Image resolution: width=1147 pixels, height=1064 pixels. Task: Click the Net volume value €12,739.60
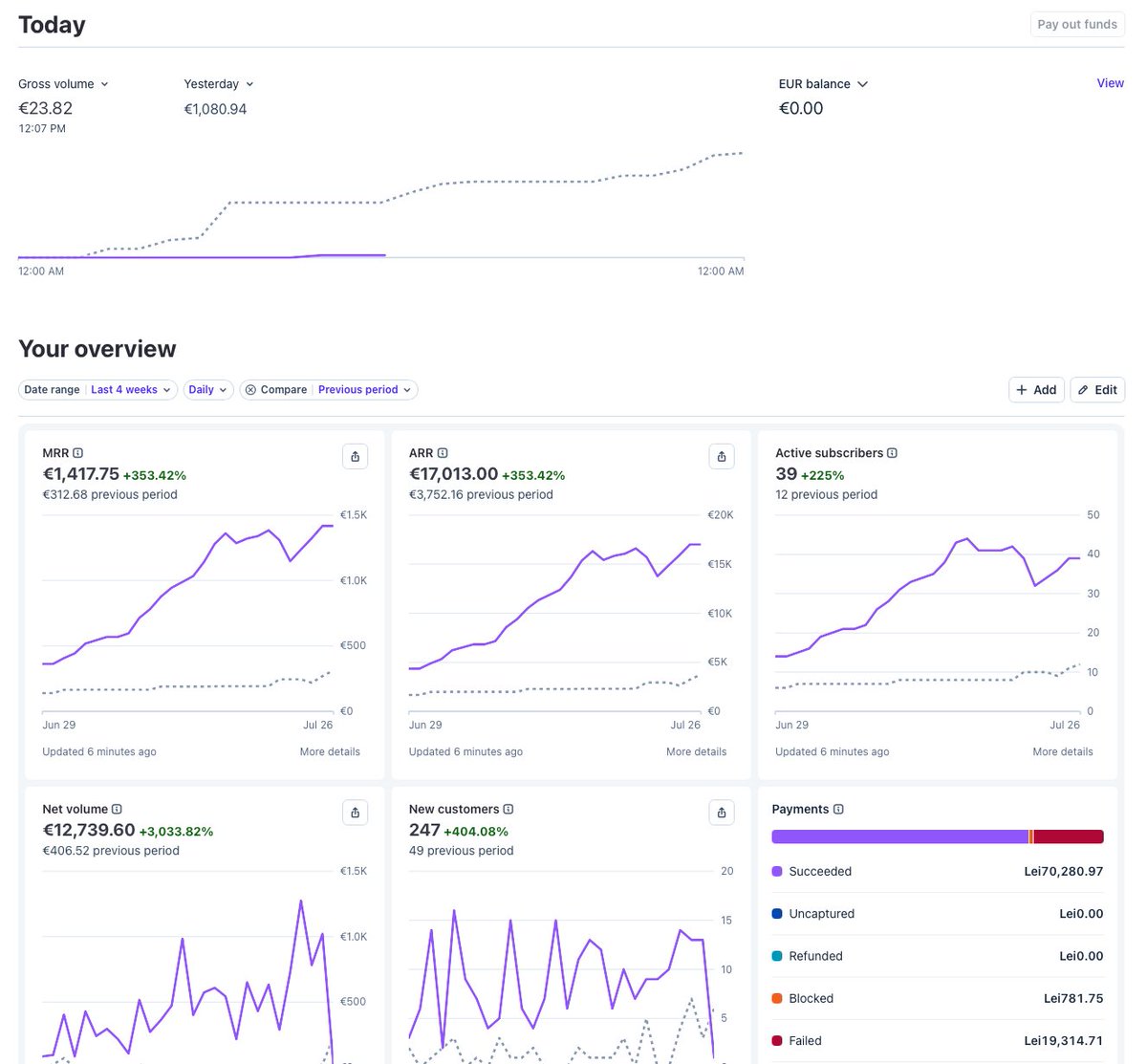click(x=89, y=830)
